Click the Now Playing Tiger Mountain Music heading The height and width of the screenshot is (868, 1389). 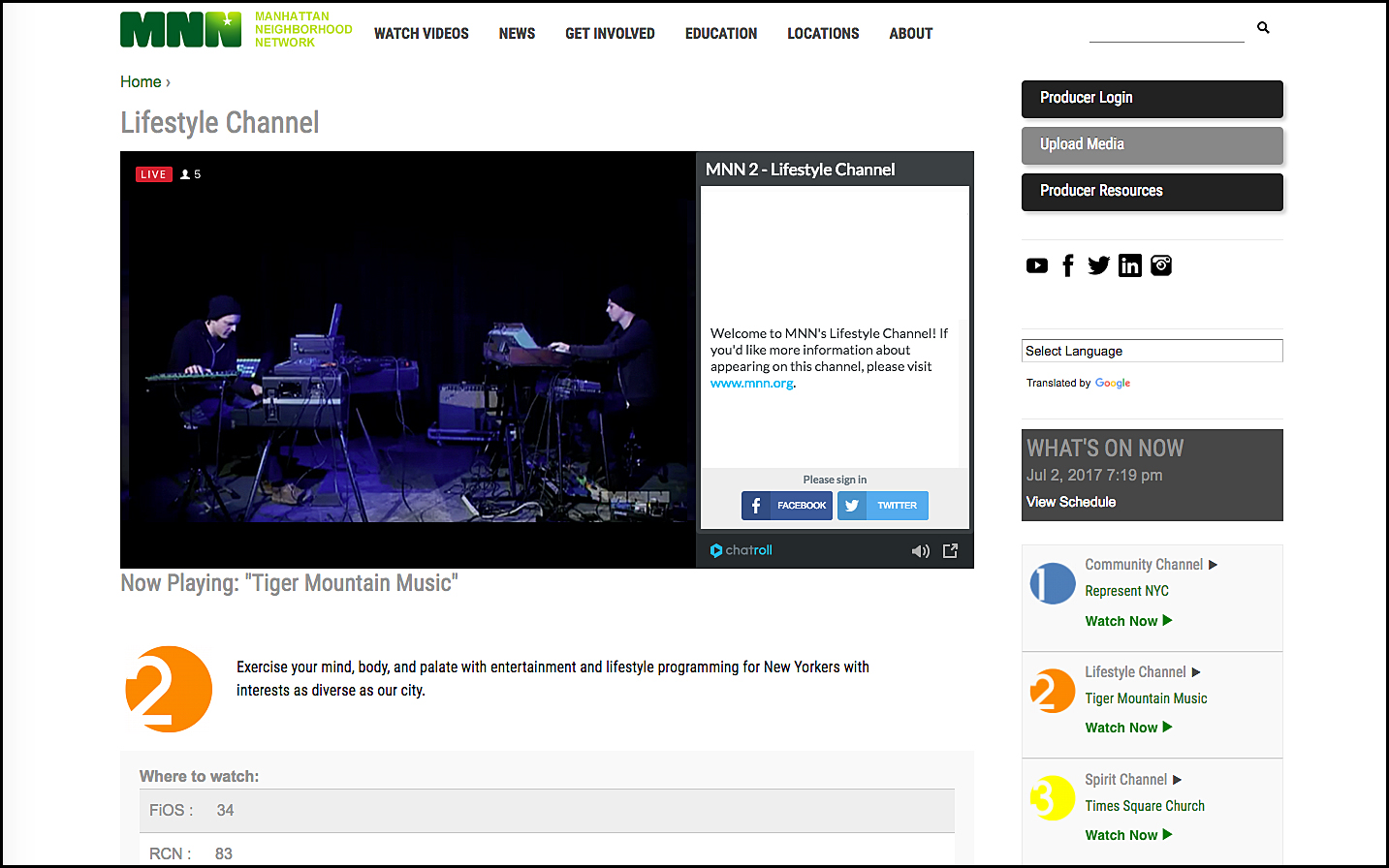[x=289, y=583]
